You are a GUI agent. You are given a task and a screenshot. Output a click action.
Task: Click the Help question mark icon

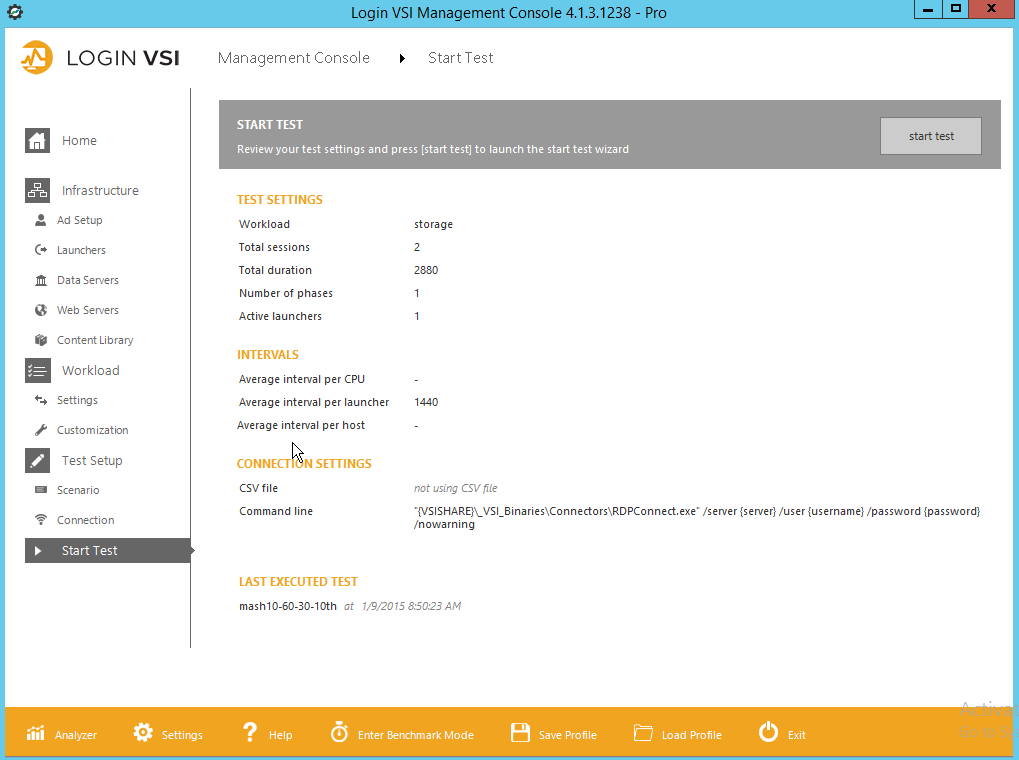coord(250,733)
